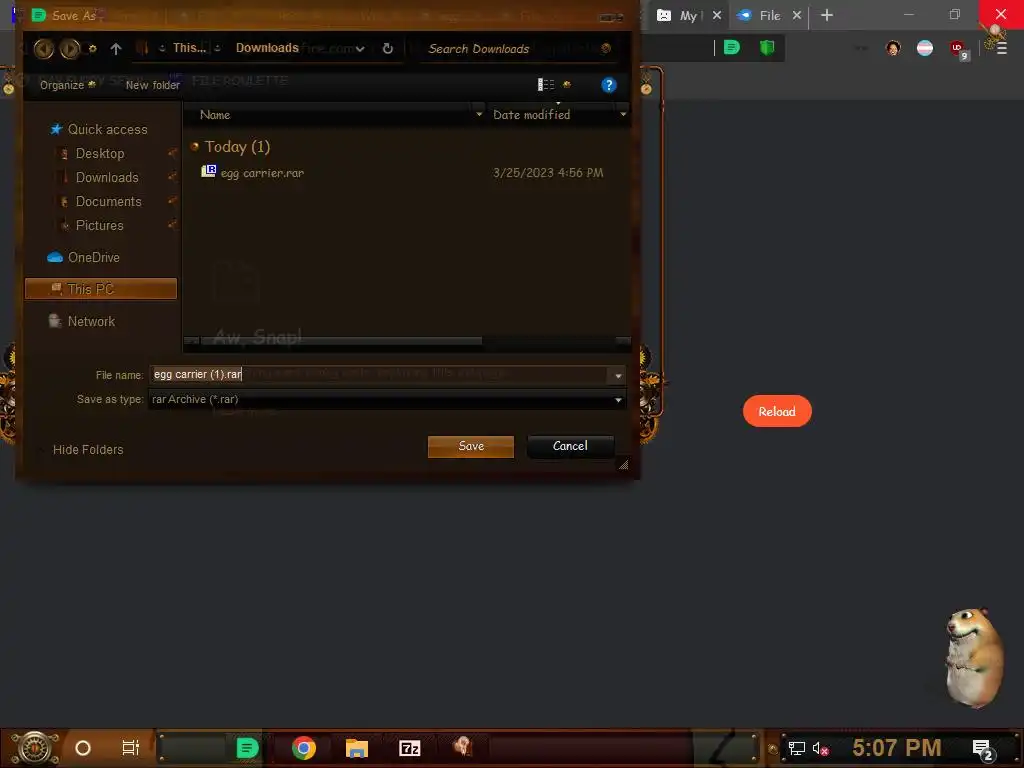Collapse the Today (1) group
This screenshot has height=768, width=1024.
[194, 146]
